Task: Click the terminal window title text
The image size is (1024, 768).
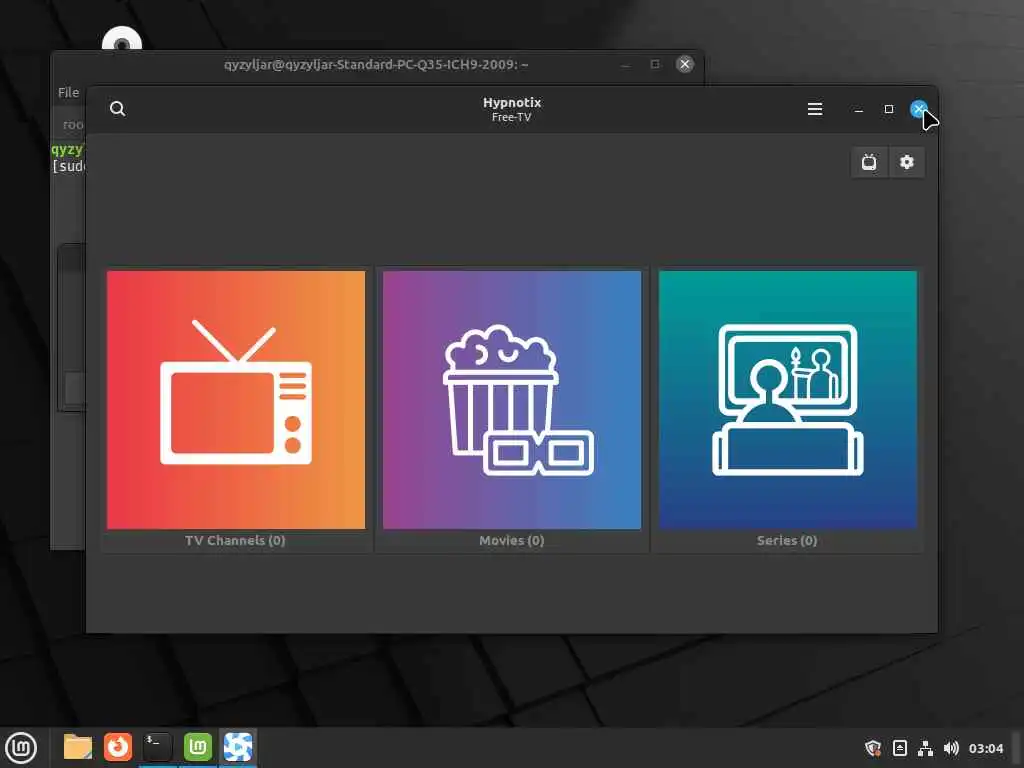Action: click(376, 64)
